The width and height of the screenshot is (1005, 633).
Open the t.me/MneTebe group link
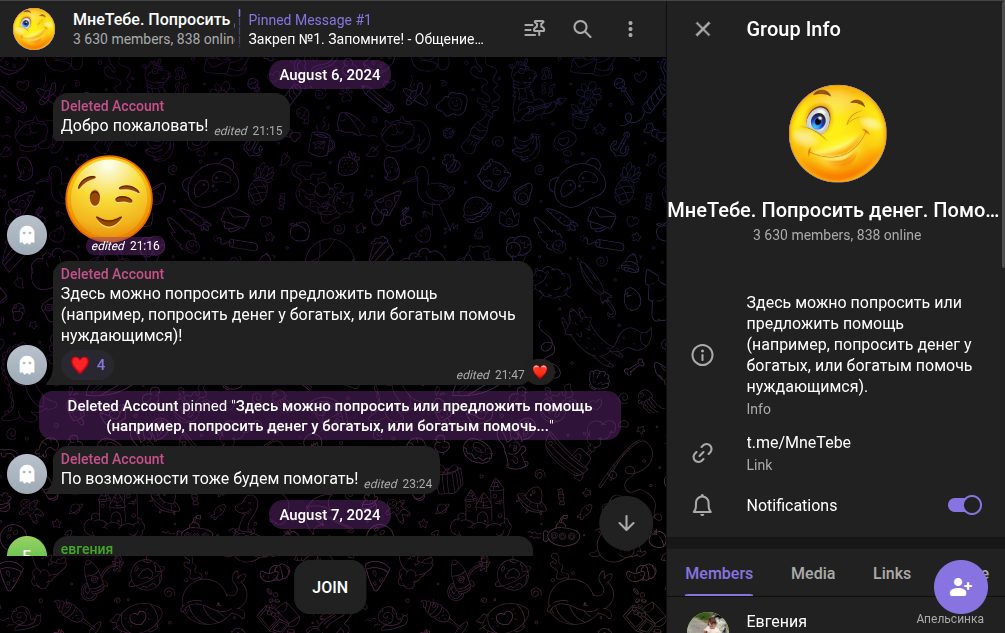(x=798, y=442)
